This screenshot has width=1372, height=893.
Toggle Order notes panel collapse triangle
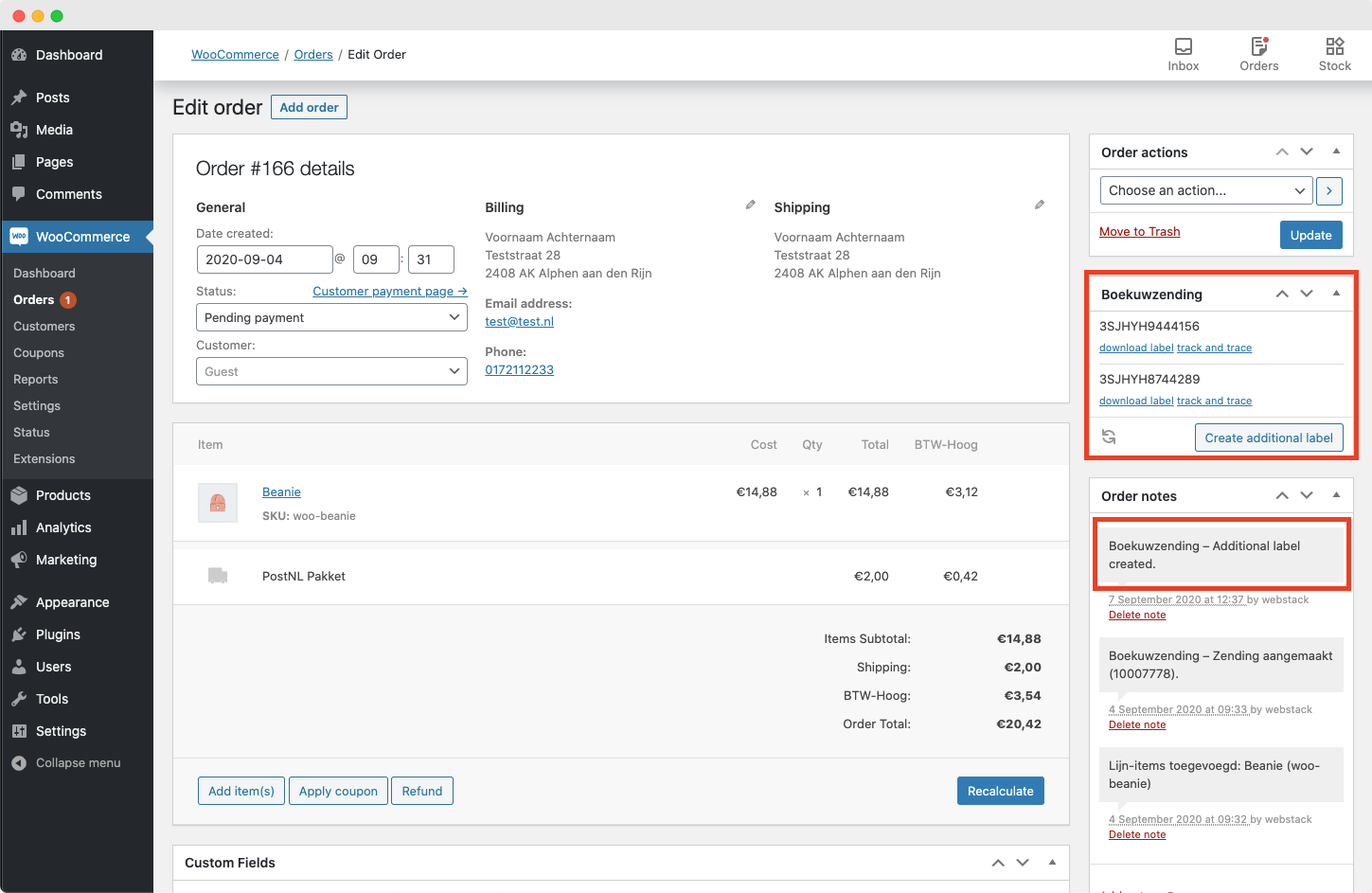tap(1336, 495)
